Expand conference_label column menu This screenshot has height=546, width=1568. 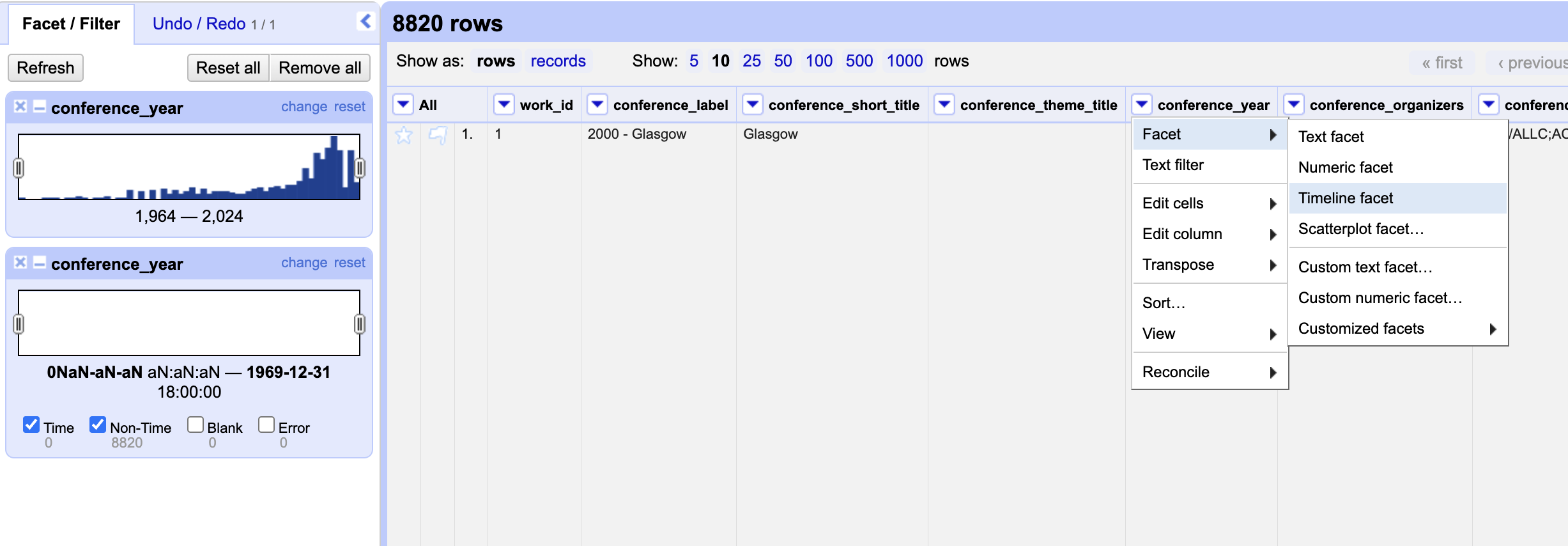tap(597, 104)
